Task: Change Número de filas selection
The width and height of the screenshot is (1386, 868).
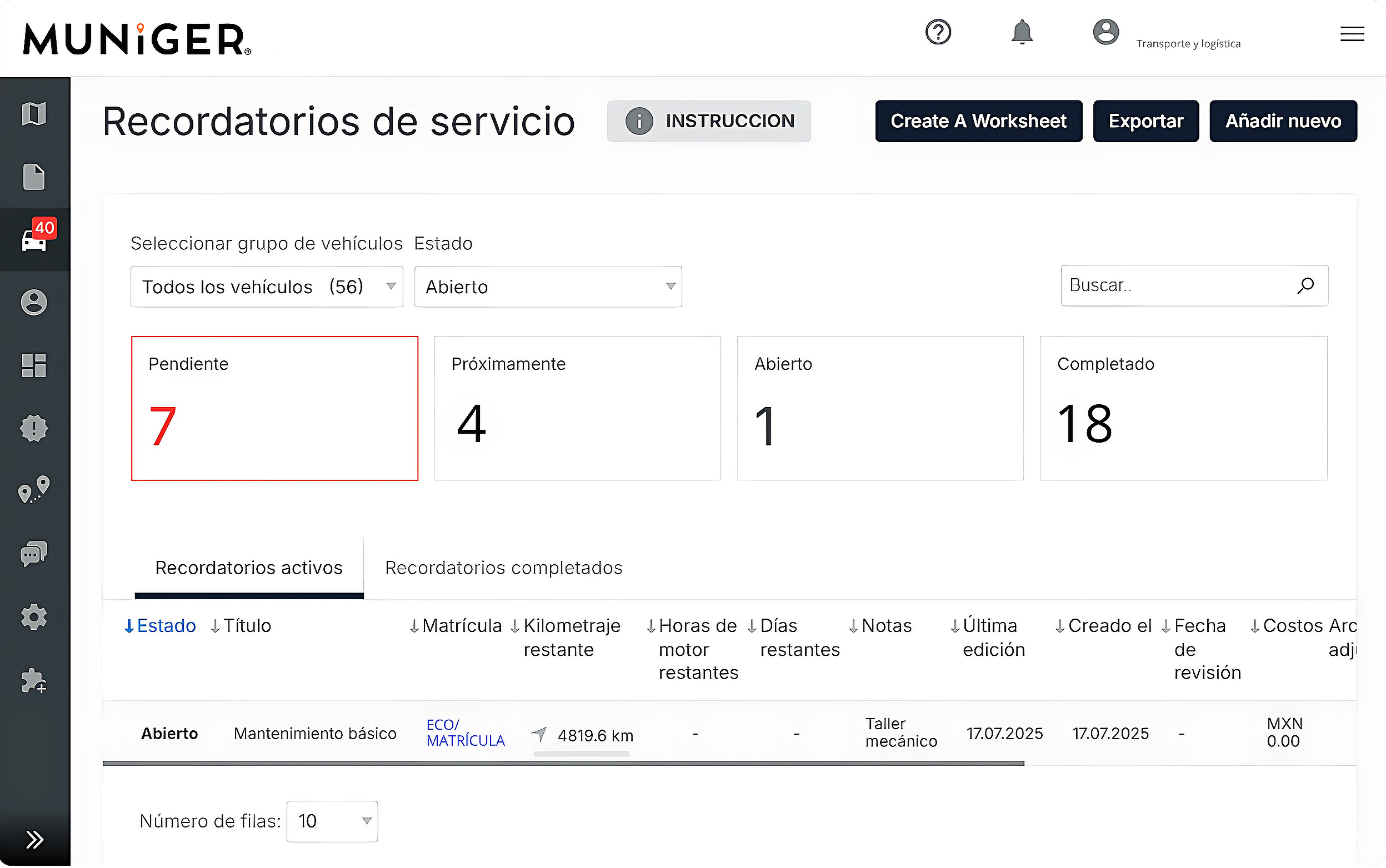Action: coord(332,821)
